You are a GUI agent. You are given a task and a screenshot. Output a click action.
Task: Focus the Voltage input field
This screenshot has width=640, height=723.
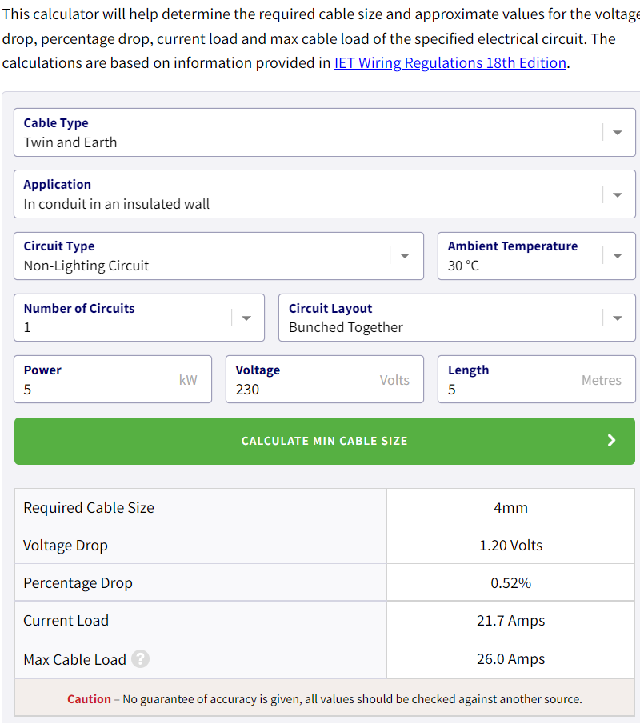coord(300,388)
